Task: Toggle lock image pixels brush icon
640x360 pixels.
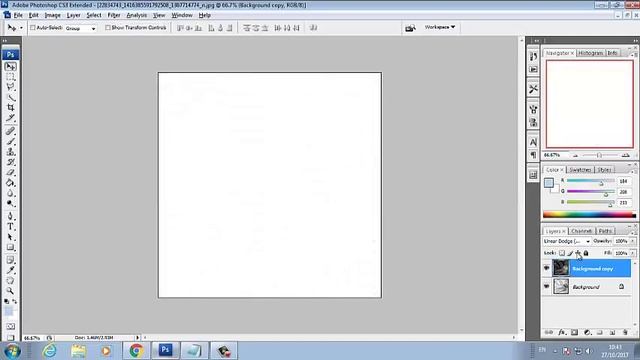Action: [570, 253]
